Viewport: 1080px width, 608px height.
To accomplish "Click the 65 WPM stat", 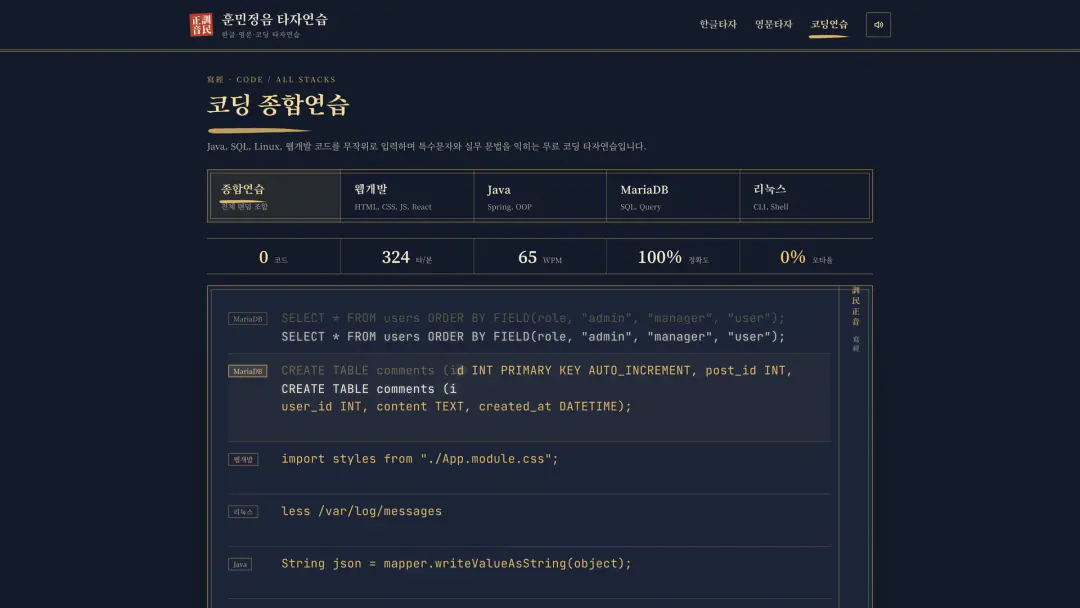I will tap(539, 257).
